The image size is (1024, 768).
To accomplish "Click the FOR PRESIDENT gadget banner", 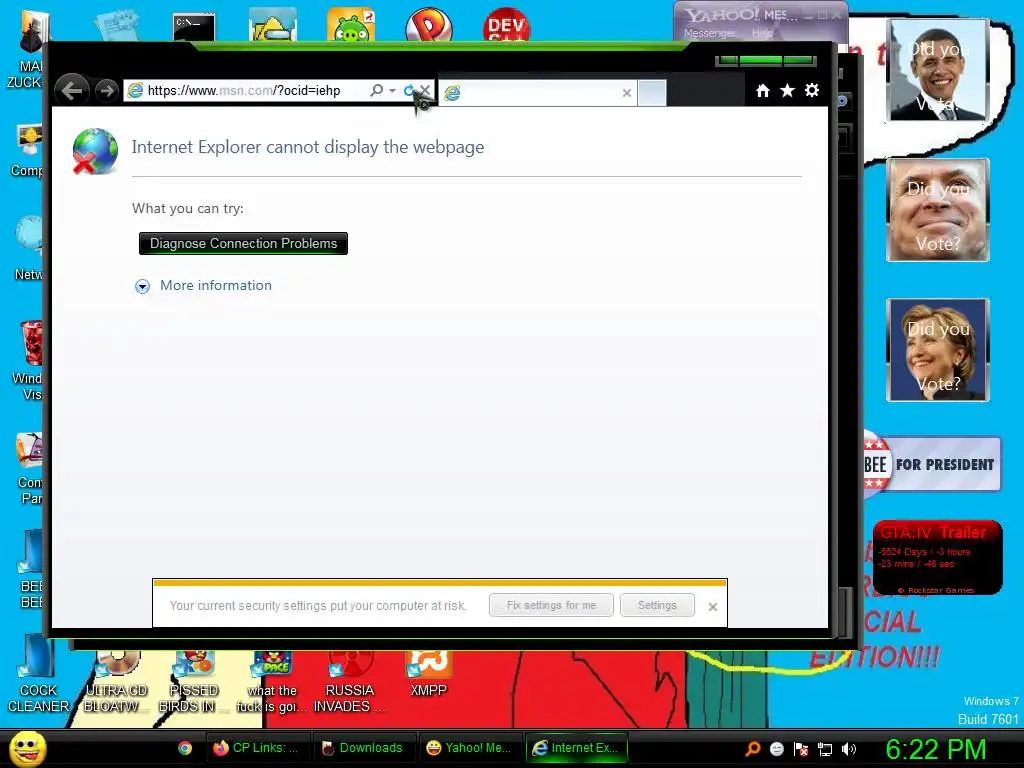I will [x=932, y=464].
